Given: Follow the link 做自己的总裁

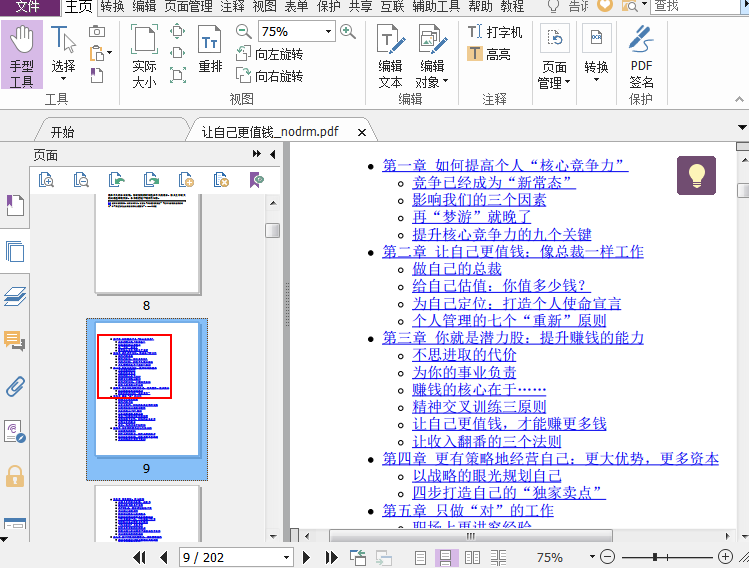Looking at the screenshot, I should pos(457,269).
